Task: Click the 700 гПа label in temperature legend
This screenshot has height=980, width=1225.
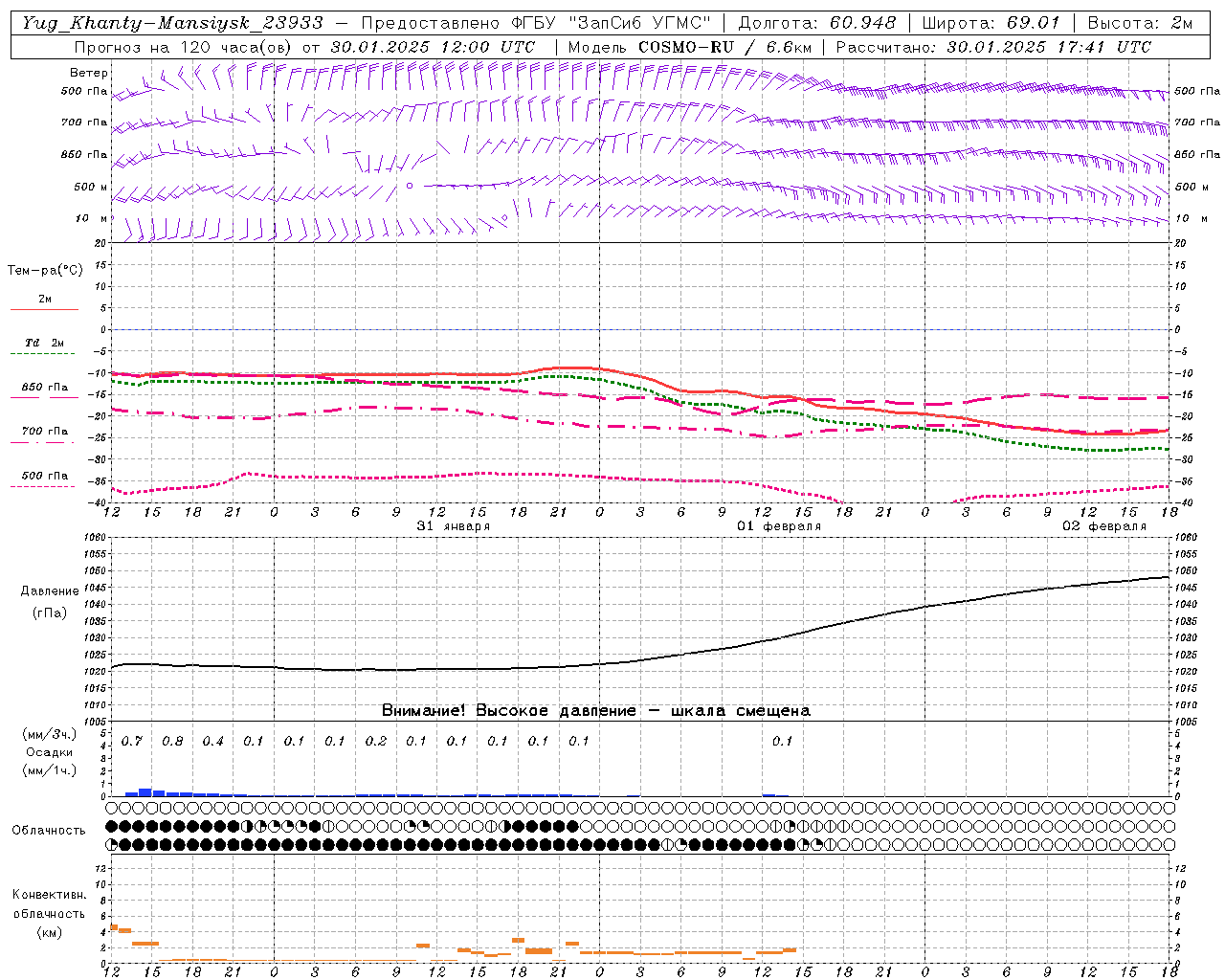Action: 45,432
